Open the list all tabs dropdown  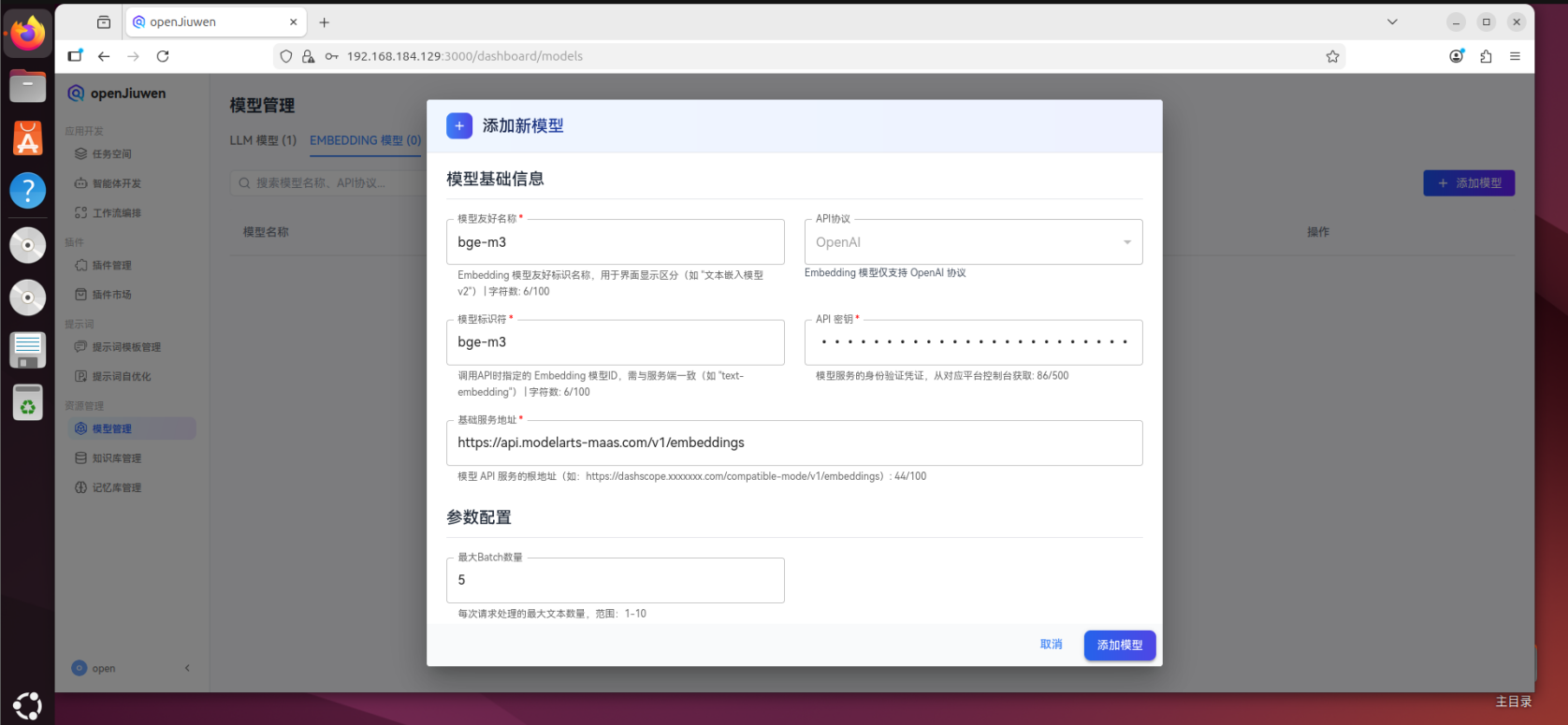click(1392, 22)
